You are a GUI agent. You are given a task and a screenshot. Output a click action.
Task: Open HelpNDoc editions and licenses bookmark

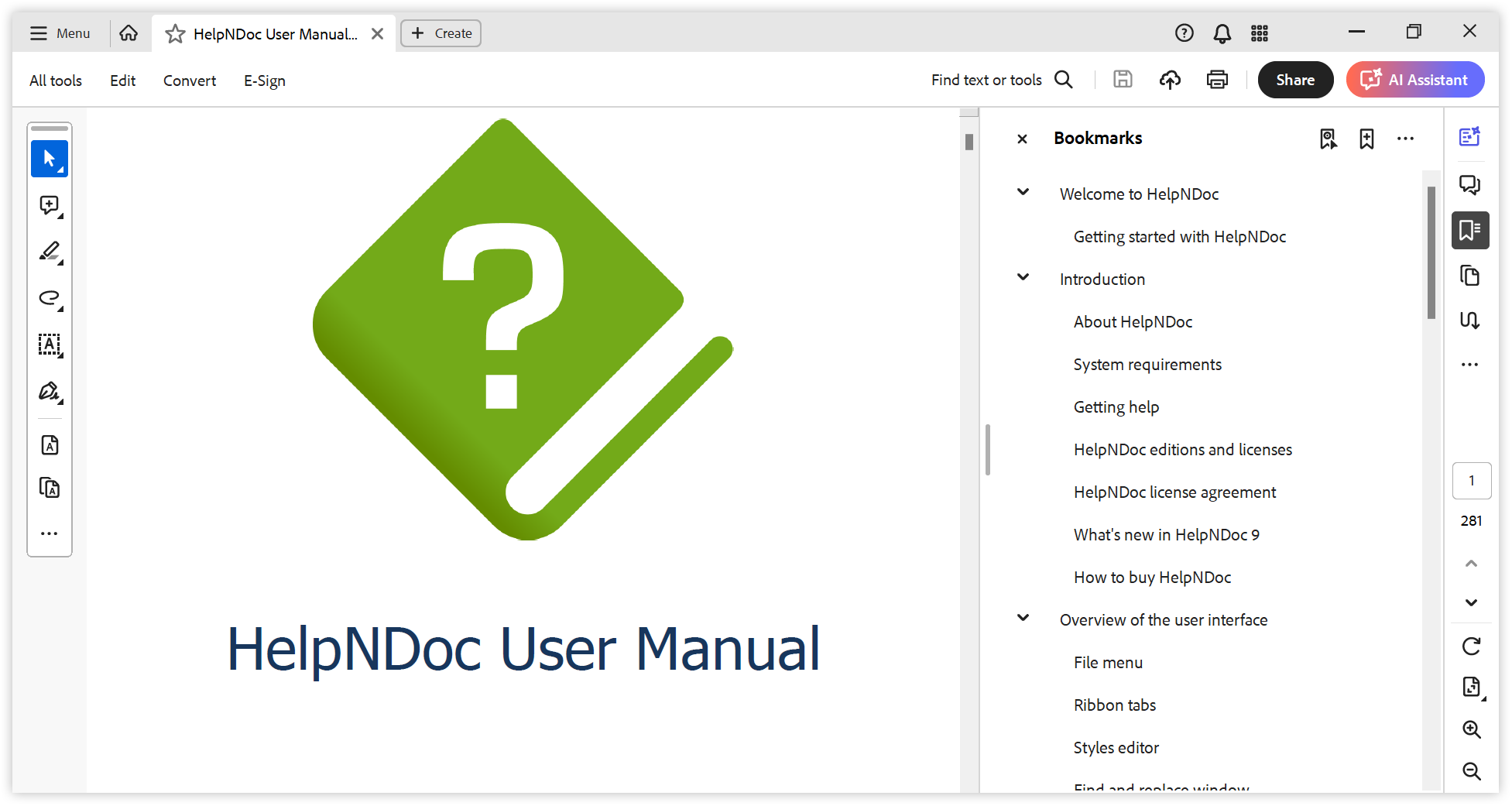[x=1182, y=450]
